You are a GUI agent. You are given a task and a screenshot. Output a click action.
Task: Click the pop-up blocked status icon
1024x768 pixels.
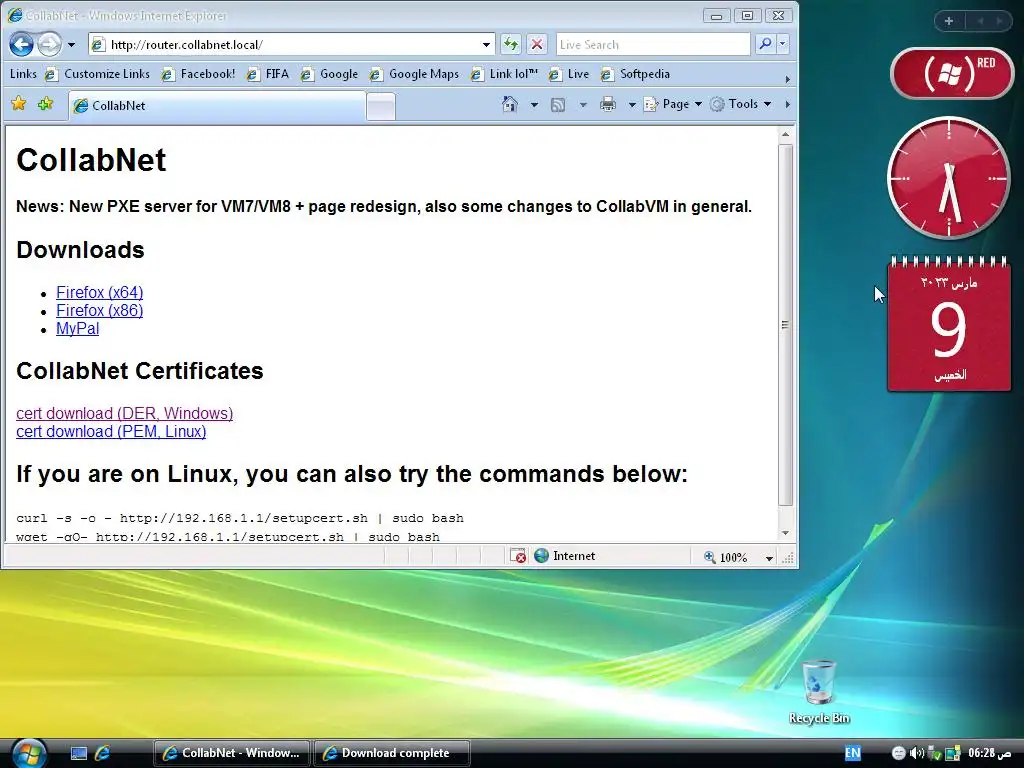(x=518, y=556)
